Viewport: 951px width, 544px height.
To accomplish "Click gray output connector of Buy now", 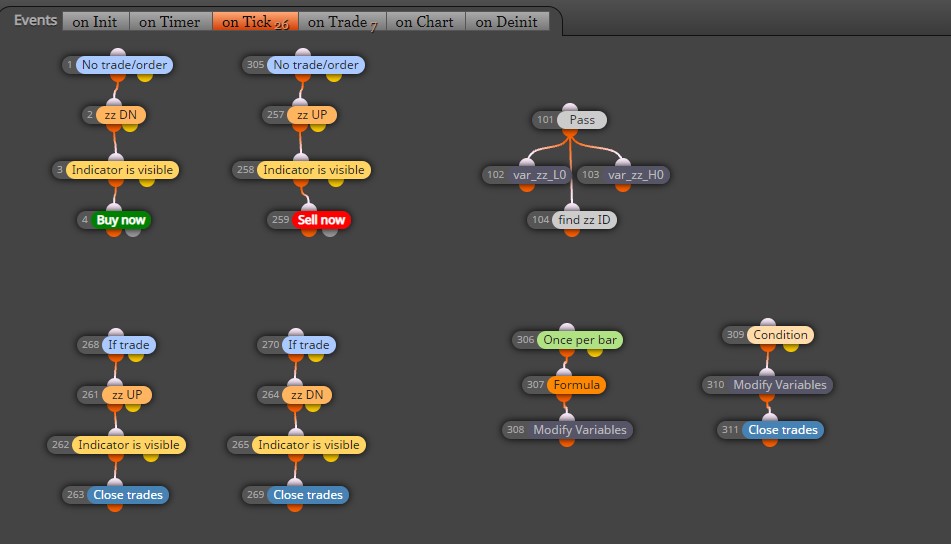I will coord(133,231).
